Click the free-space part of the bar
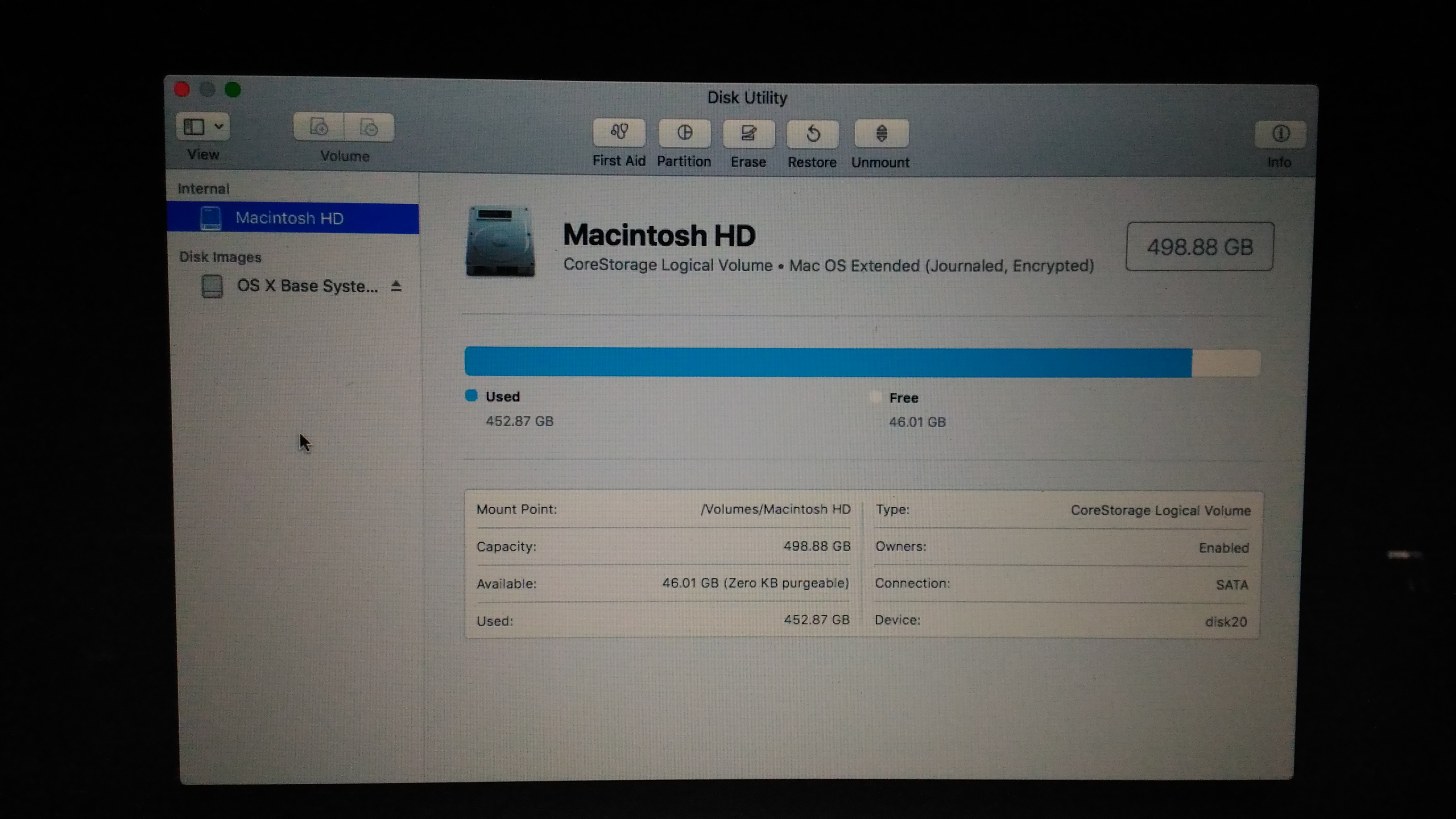Image resolution: width=1456 pixels, height=819 pixels. click(x=1226, y=363)
